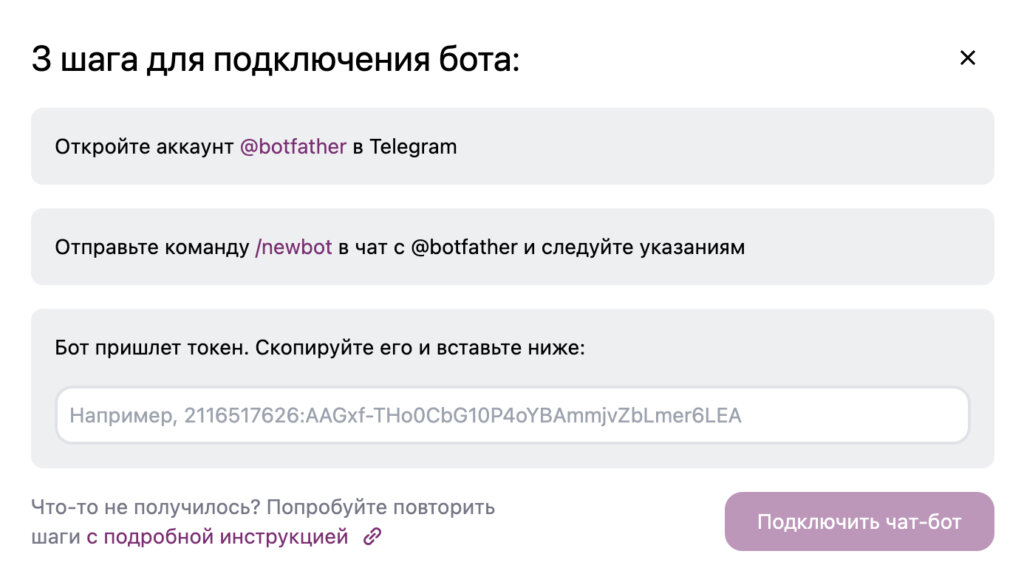This screenshot has height=585, width=1024.
Task: Click the /newbot command link
Action: pos(294,247)
